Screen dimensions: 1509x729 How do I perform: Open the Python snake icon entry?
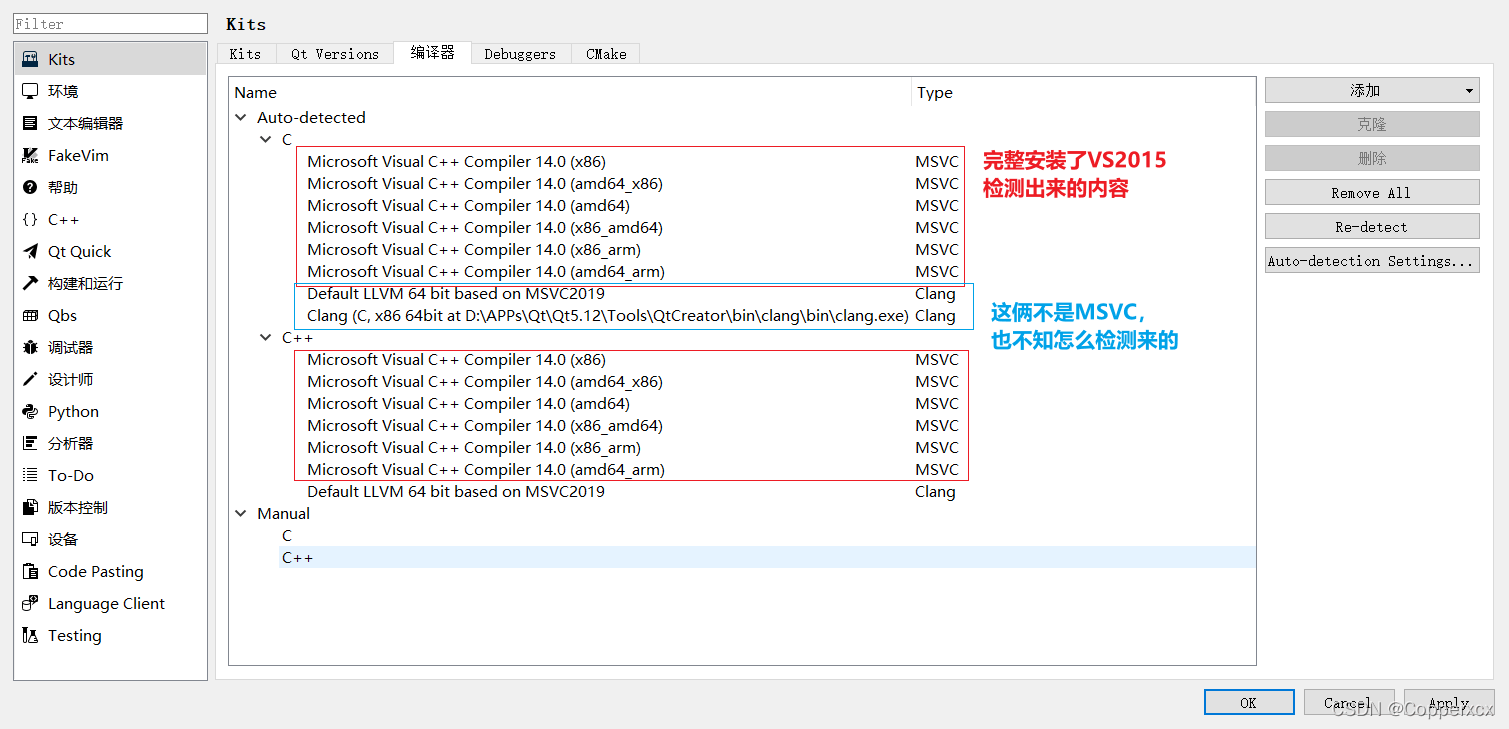30,411
